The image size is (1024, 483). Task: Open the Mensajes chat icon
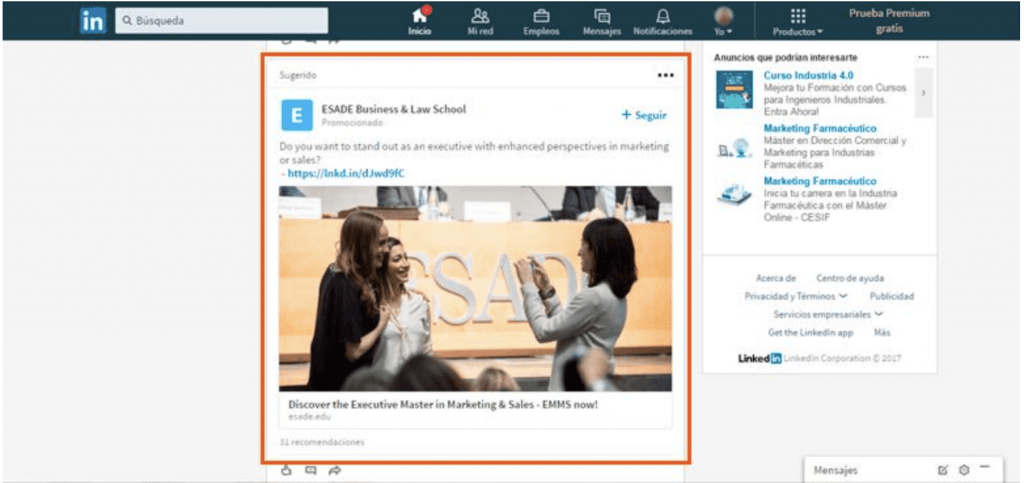[601, 16]
